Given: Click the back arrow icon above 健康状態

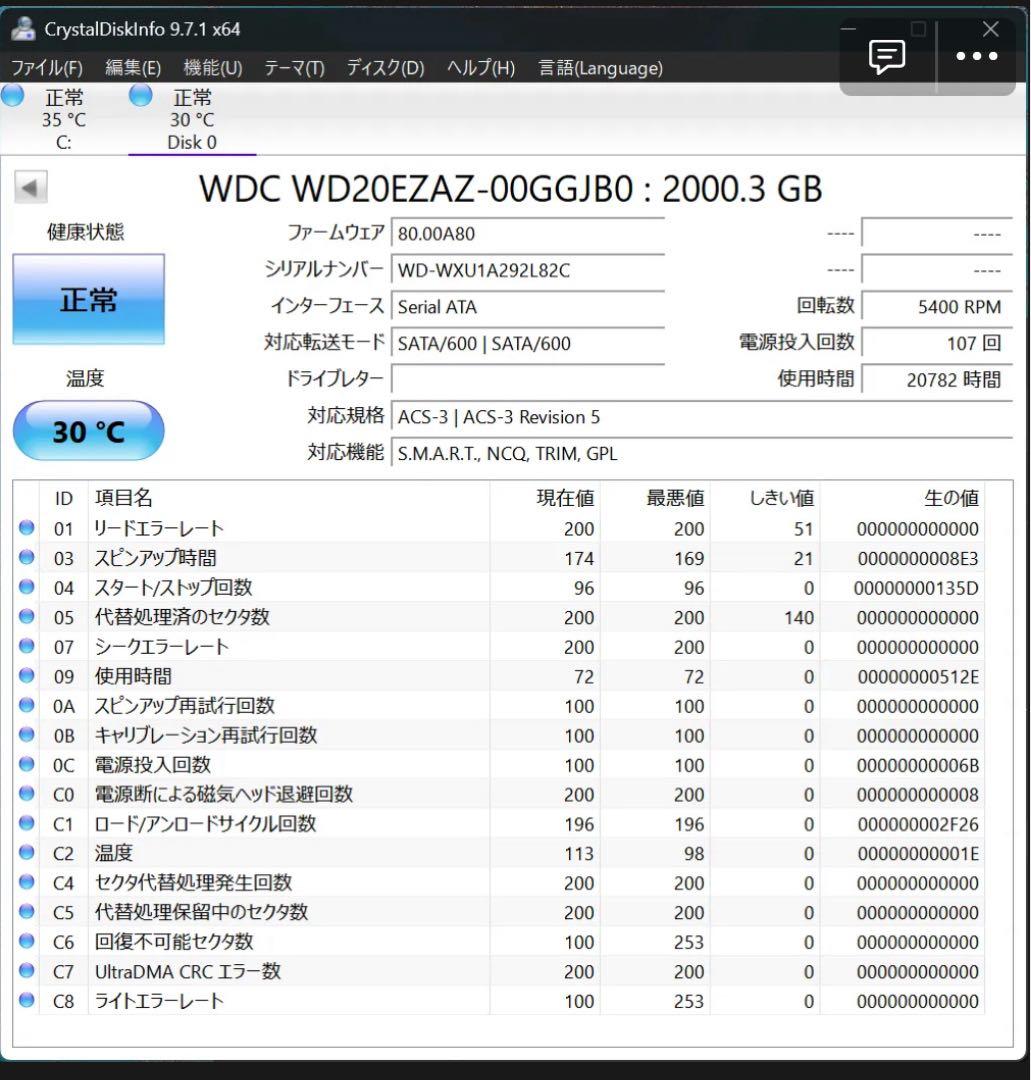Looking at the screenshot, I should pos(30,187).
